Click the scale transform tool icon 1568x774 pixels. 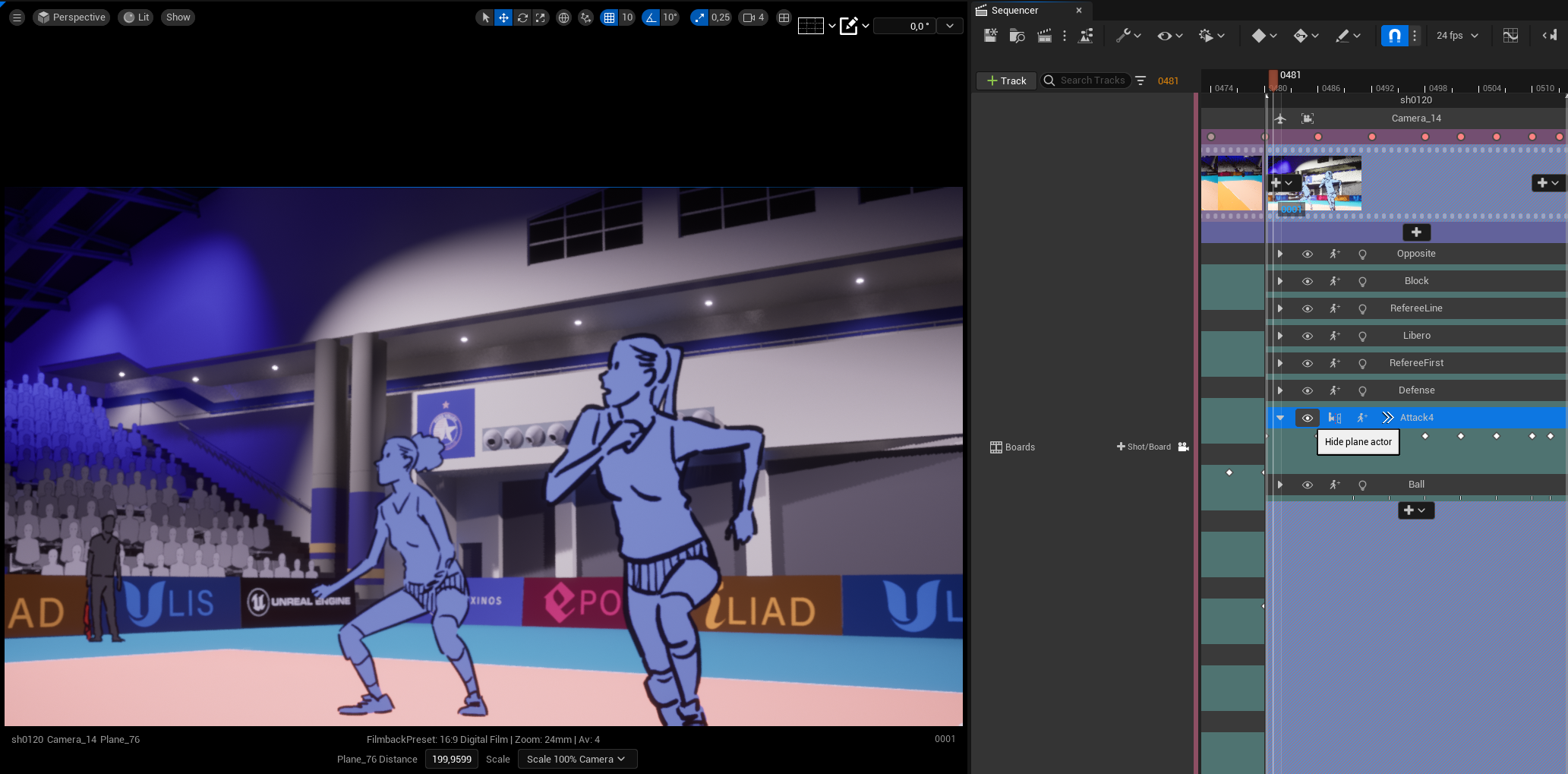click(540, 17)
